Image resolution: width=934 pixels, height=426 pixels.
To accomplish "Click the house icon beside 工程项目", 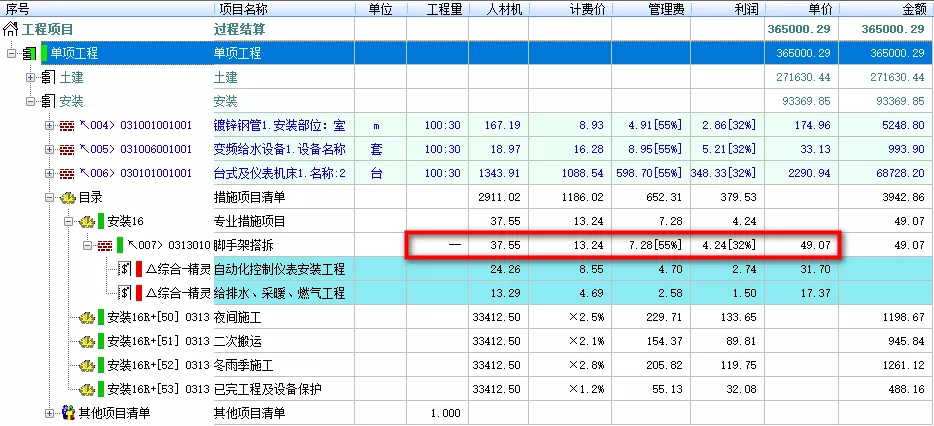I will [10, 30].
